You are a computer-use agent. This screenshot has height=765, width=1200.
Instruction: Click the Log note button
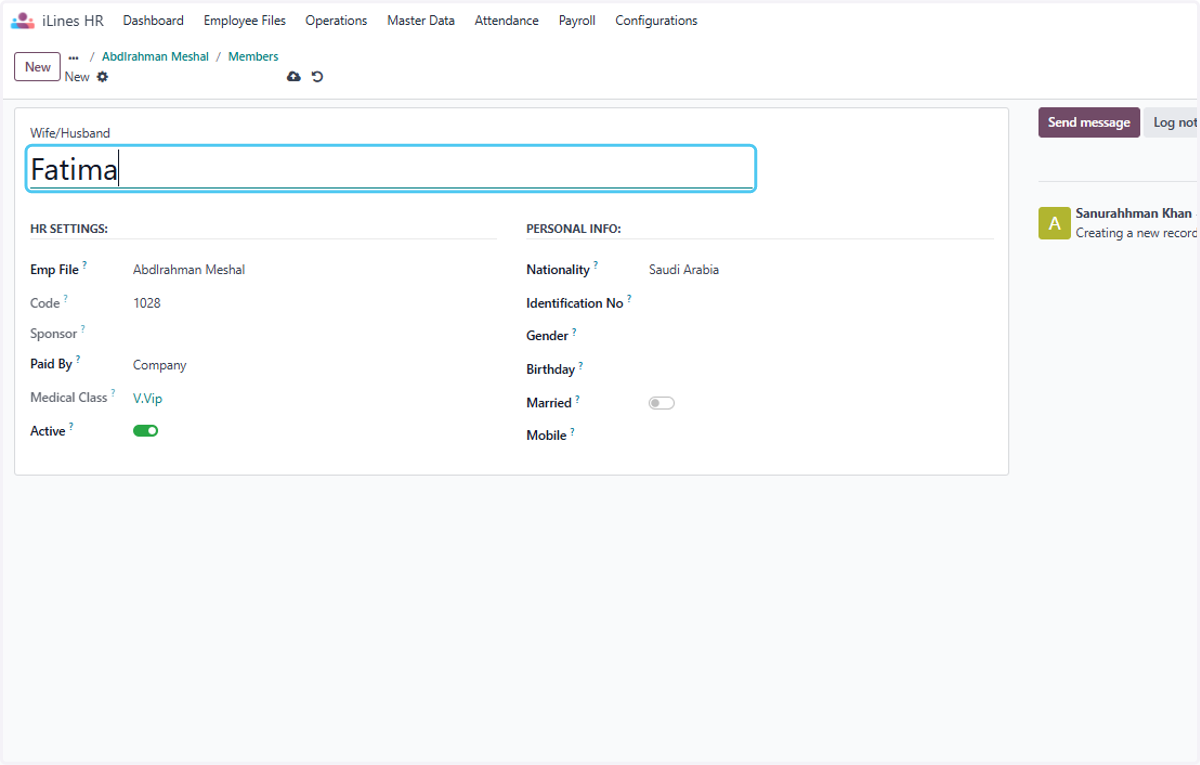[x=1172, y=122]
